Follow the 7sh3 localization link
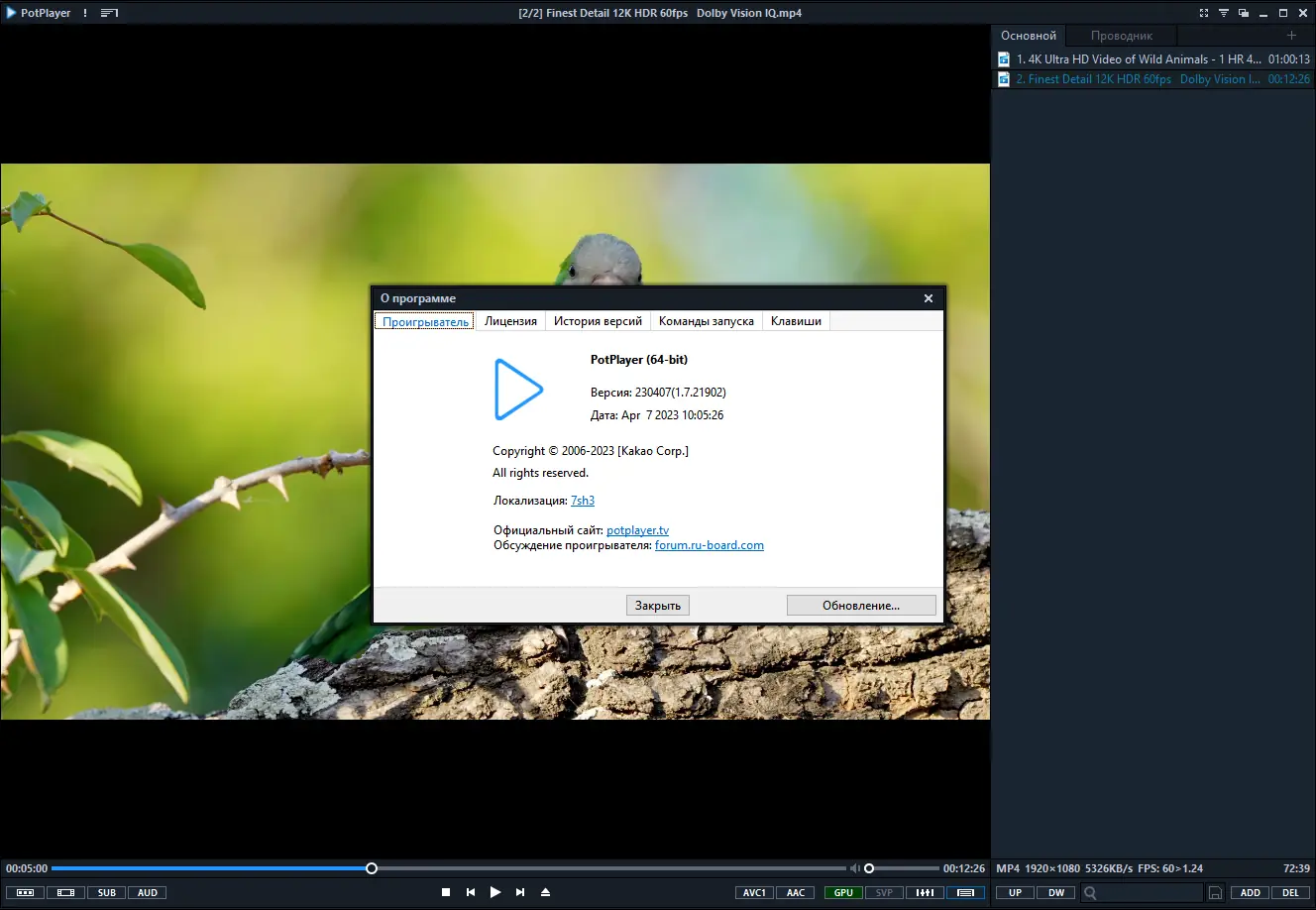This screenshot has width=1316, height=910. 583,501
